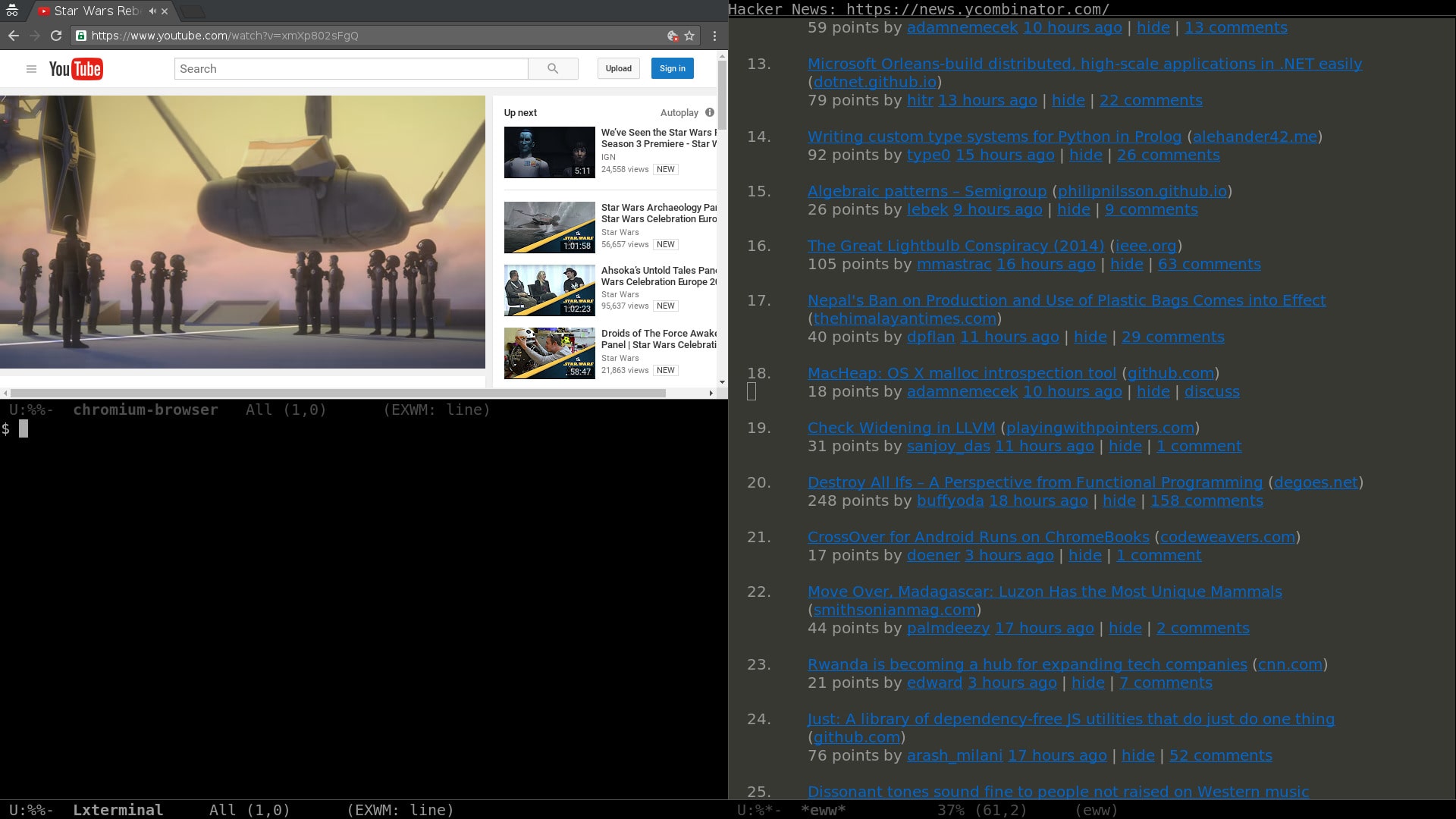Viewport: 1456px width, 819px height.
Task: Open 'We've Seen the Star Wars' video title
Action: [x=658, y=138]
